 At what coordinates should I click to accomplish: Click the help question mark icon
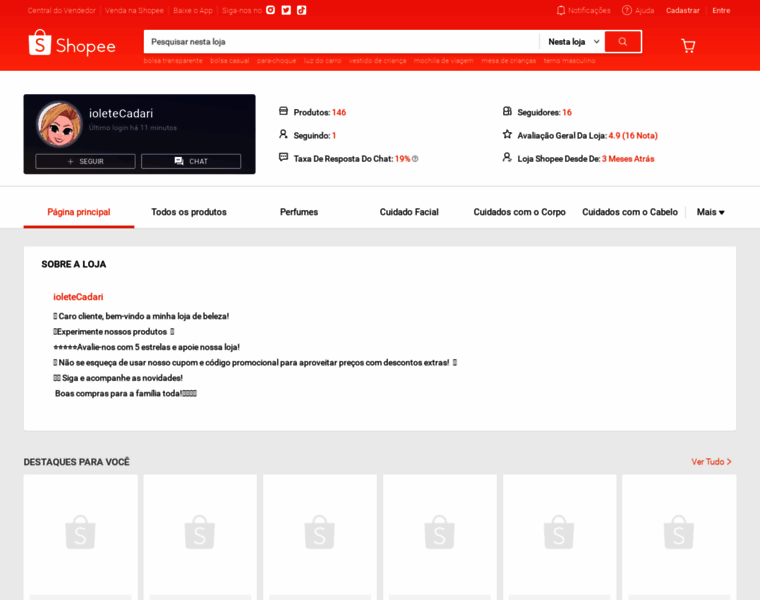[x=627, y=10]
